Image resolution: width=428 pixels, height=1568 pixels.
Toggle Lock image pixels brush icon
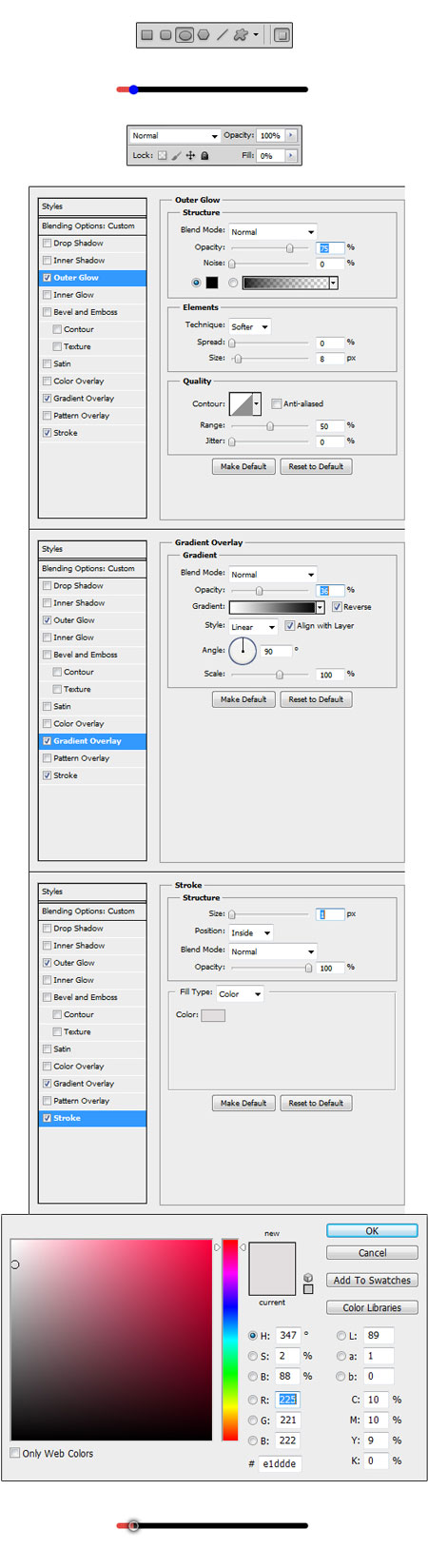point(176,155)
